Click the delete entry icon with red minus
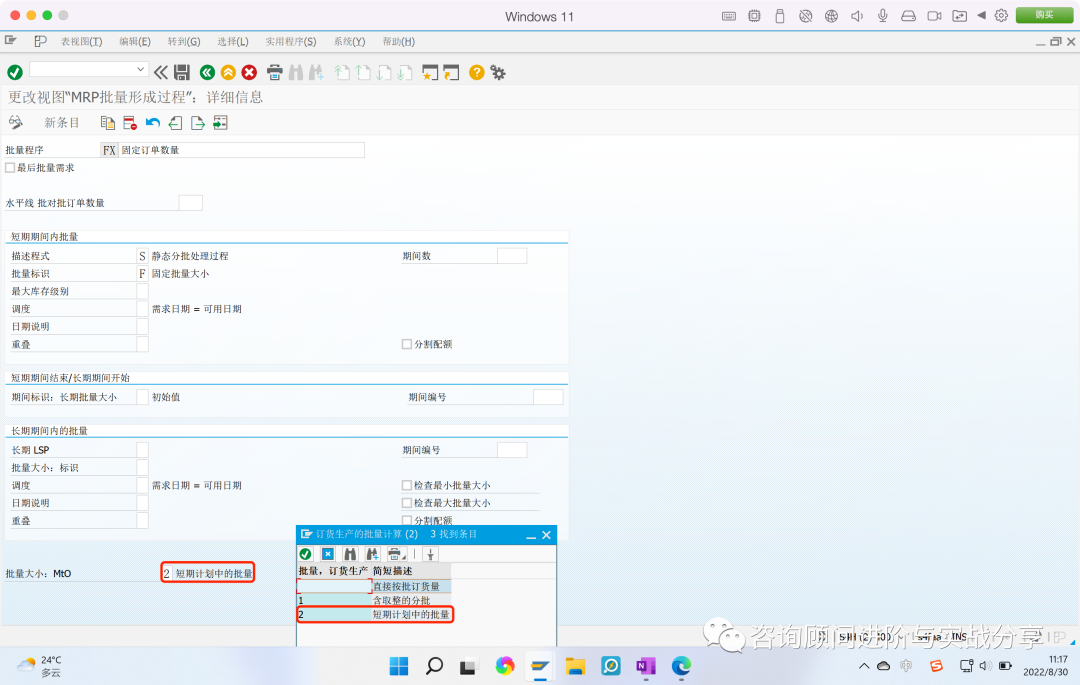This screenshot has width=1080, height=685. point(130,123)
